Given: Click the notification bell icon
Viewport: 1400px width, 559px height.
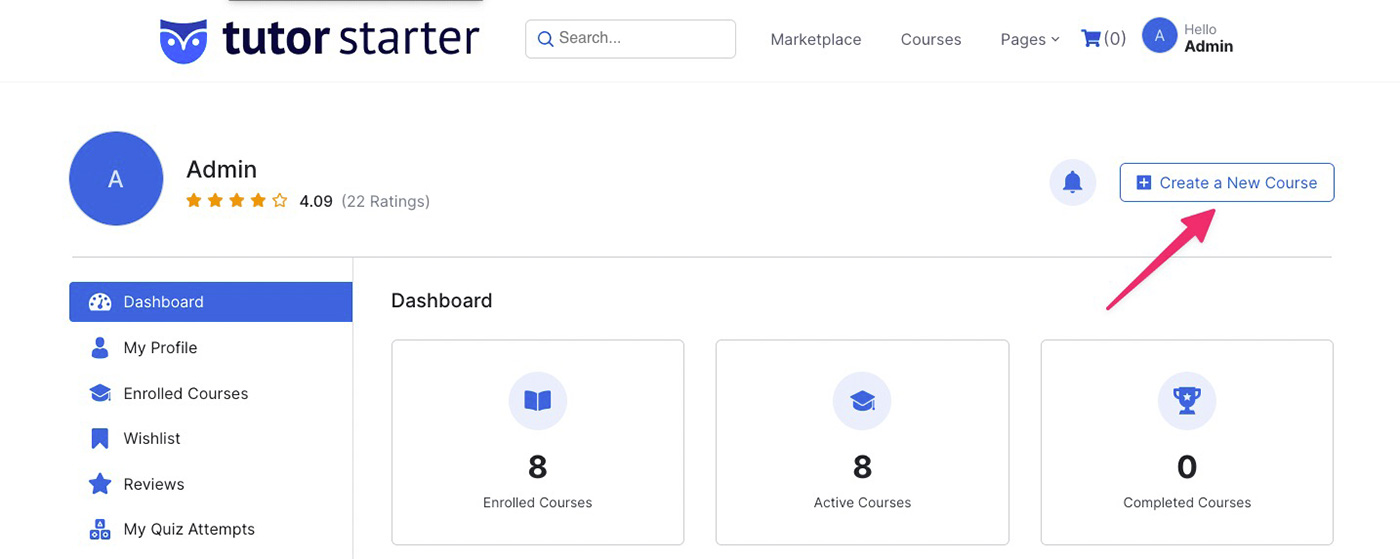Looking at the screenshot, I should [1072, 182].
